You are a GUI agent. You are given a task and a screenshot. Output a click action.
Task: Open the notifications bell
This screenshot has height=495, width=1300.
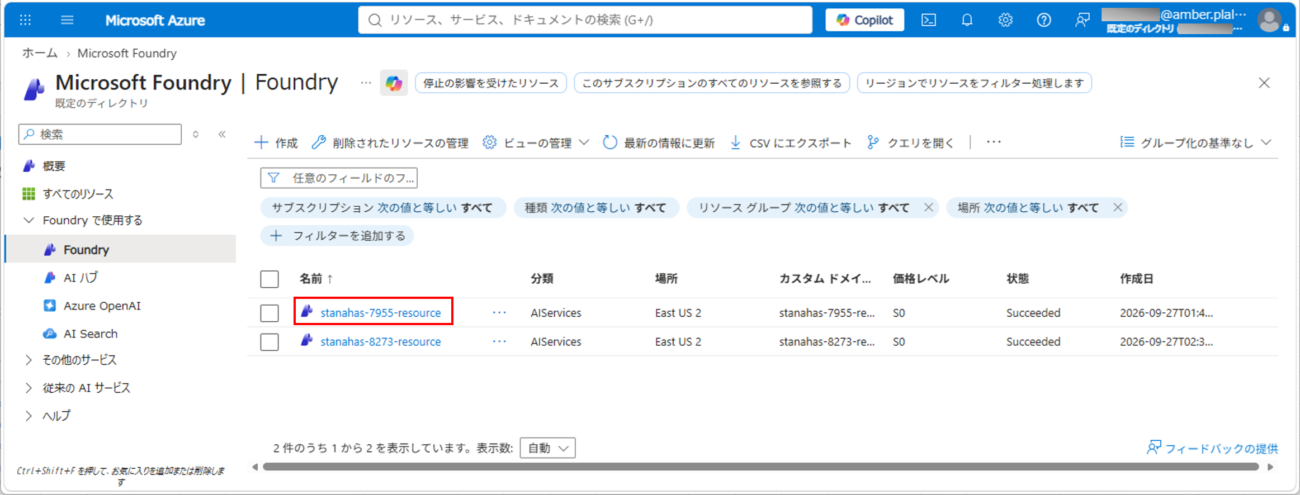click(x=967, y=20)
